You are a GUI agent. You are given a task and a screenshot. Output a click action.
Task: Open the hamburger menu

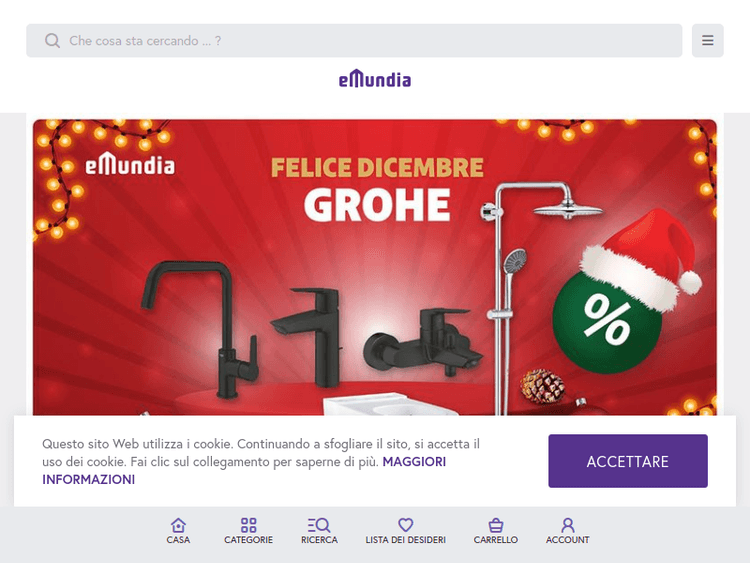point(707,41)
